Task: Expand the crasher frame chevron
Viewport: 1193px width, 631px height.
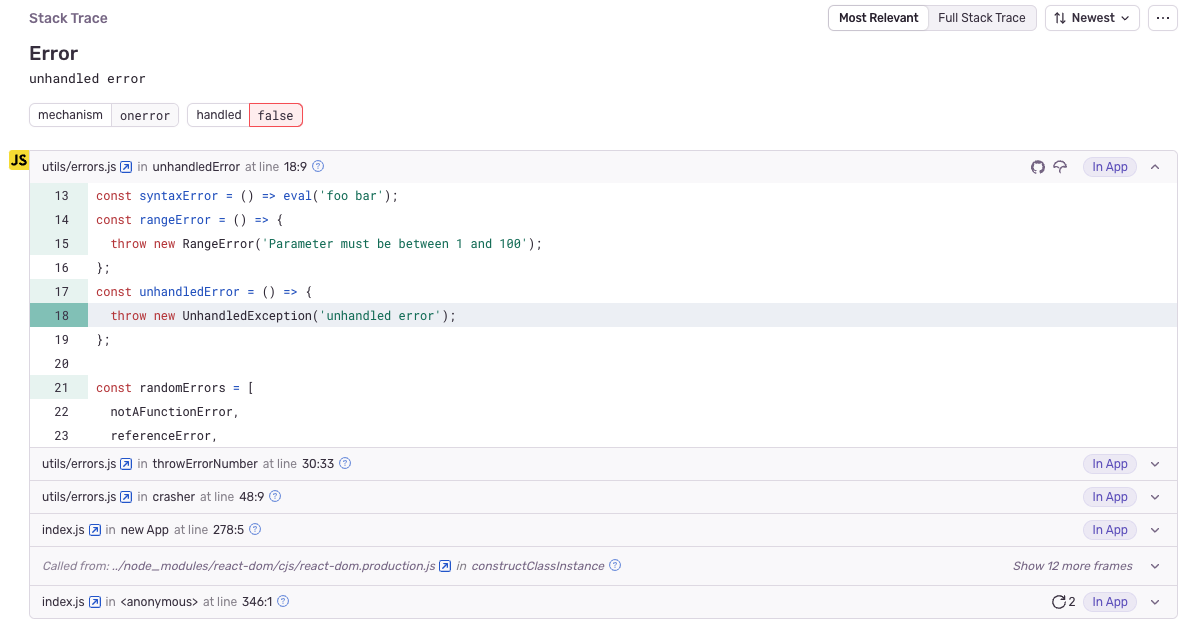Action: 1155,496
